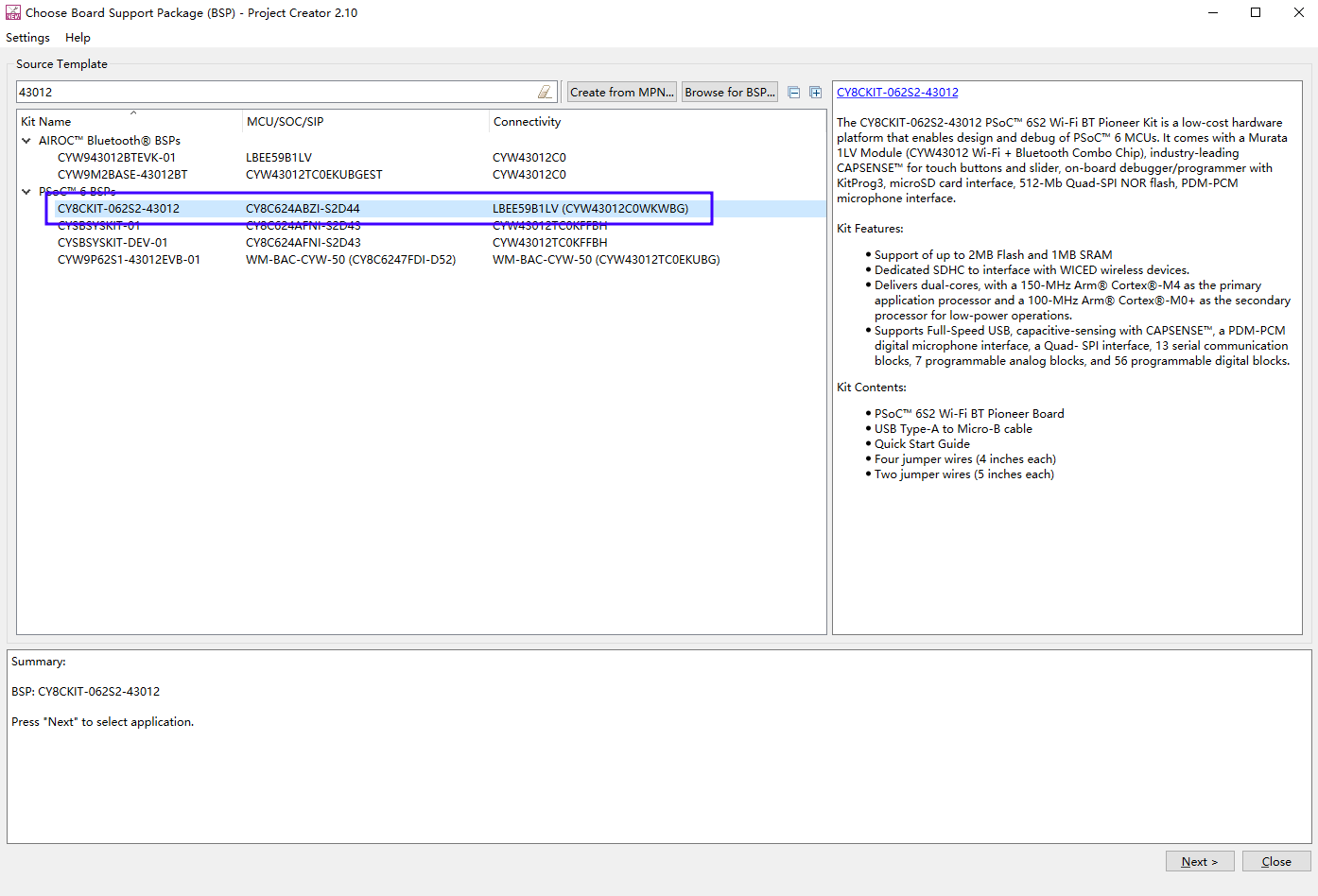Collapse the PSoC 6 BSPs group
Image resolution: width=1318 pixels, height=896 pixels.
(26, 191)
